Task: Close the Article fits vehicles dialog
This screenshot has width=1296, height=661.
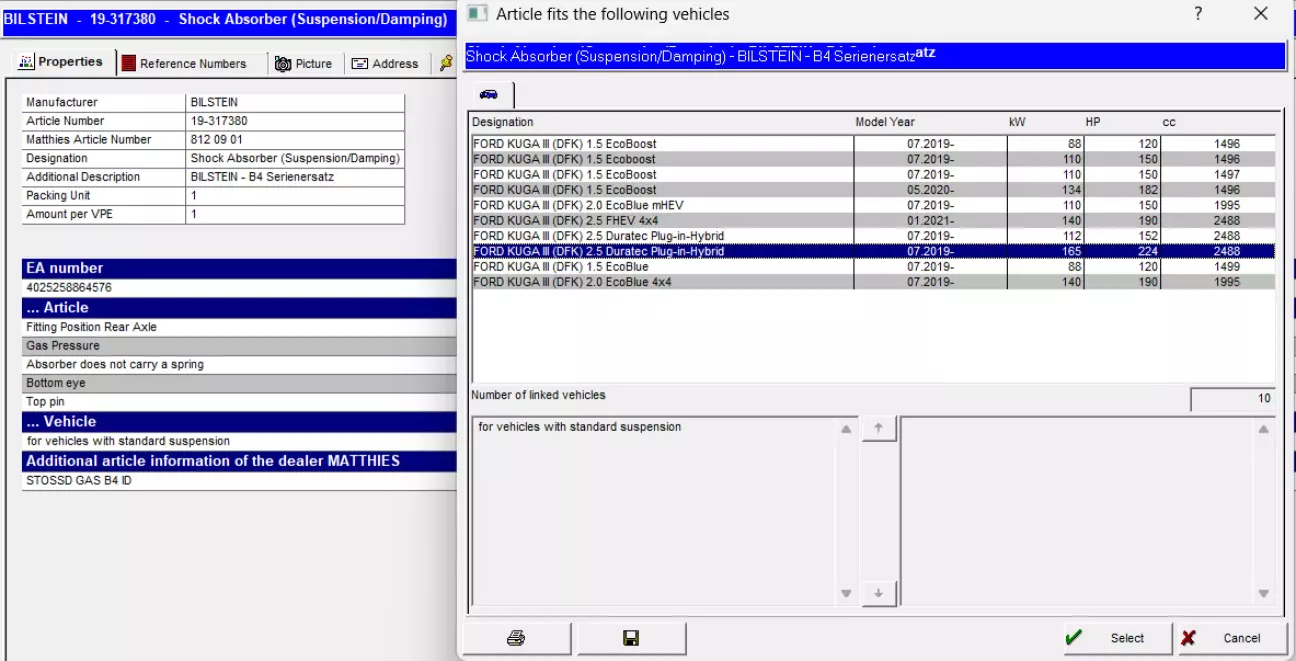Action: click(x=1260, y=14)
